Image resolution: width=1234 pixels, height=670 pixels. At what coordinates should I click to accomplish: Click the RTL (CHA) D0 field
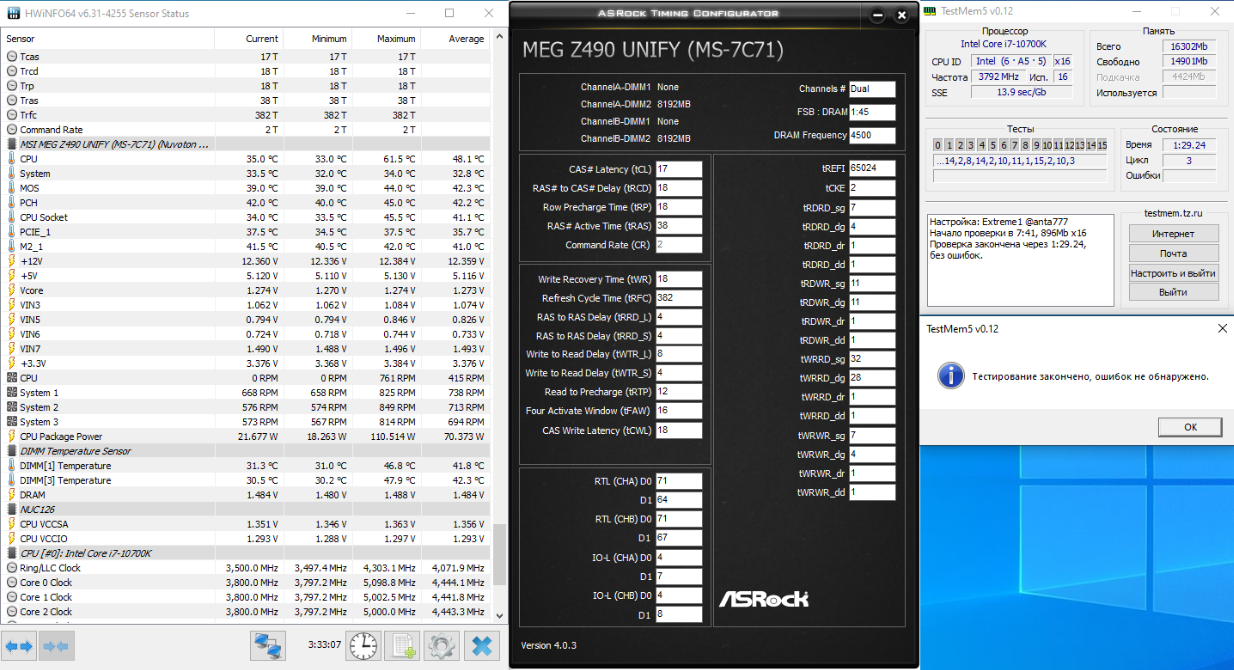point(679,481)
